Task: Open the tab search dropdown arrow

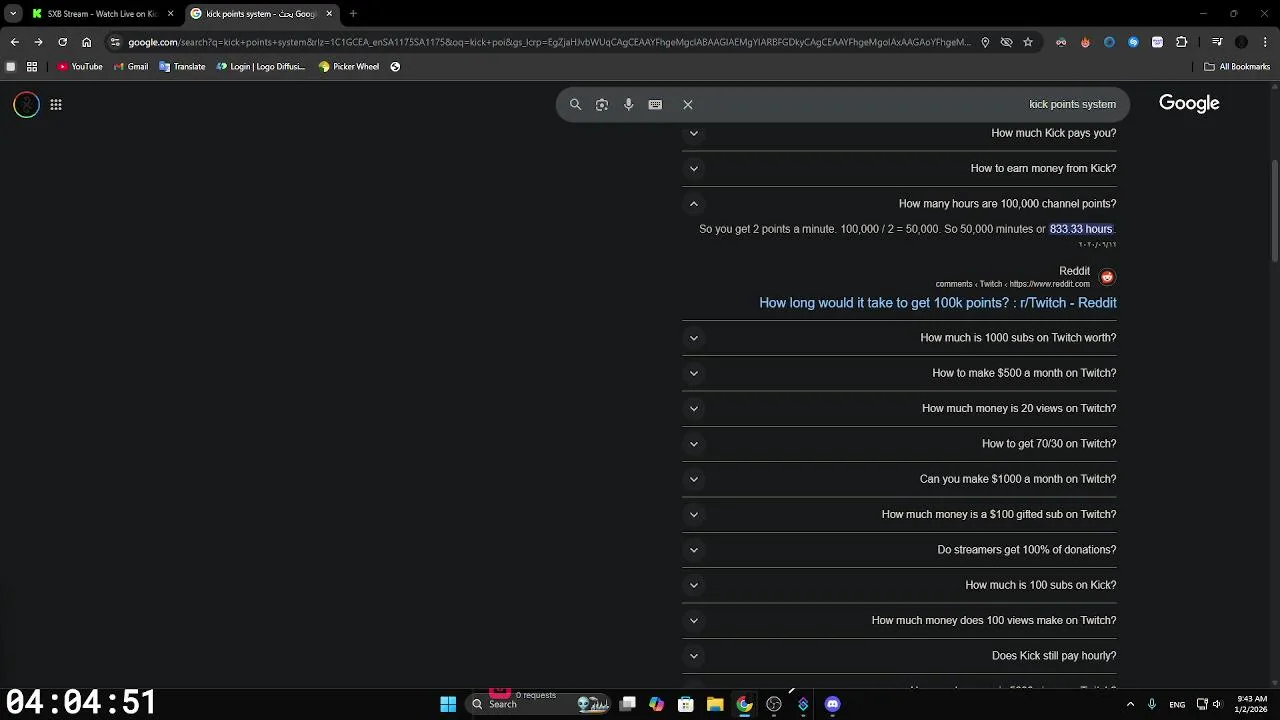Action: [13, 14]
